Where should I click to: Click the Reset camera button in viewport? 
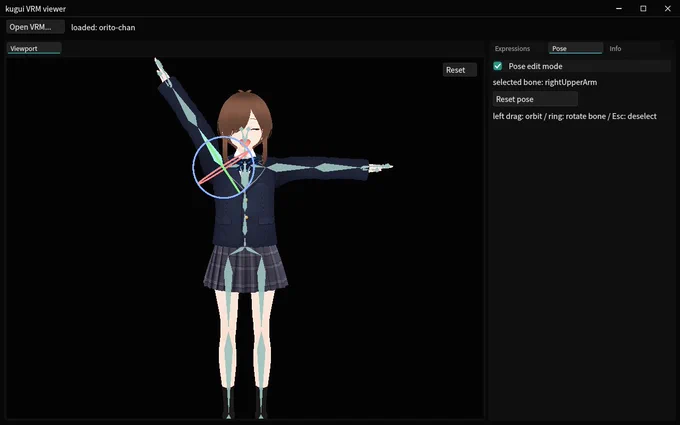point(460,70)
